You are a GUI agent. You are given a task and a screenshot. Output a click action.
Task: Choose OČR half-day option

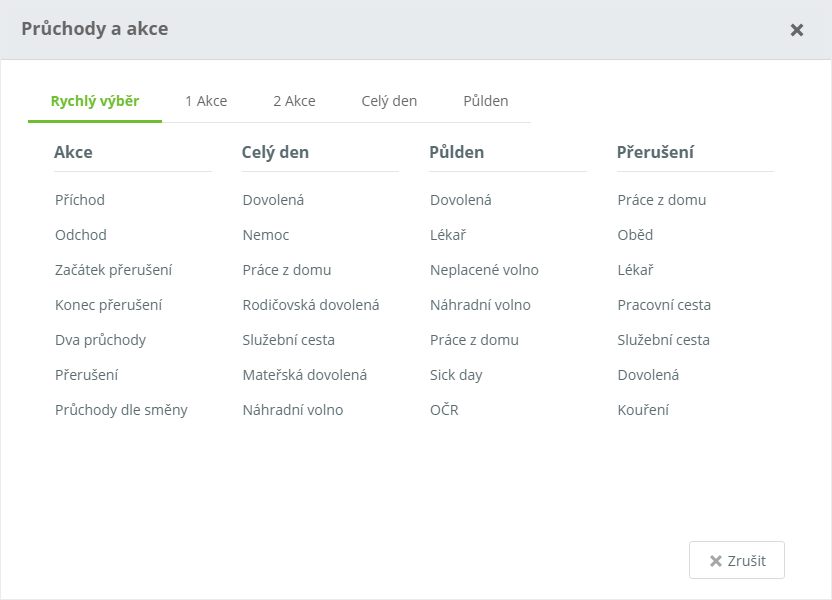(444, 410)
